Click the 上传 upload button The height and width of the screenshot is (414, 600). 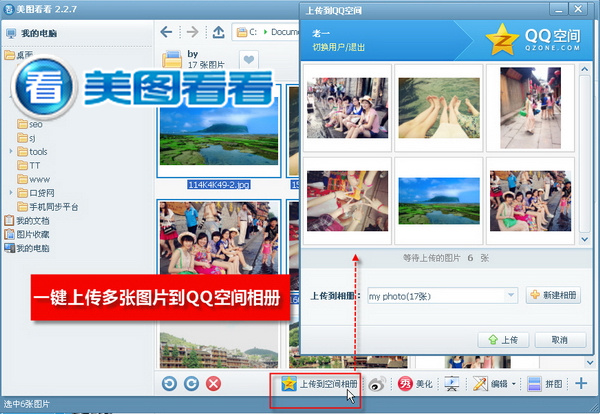click(x=503, y=339)
